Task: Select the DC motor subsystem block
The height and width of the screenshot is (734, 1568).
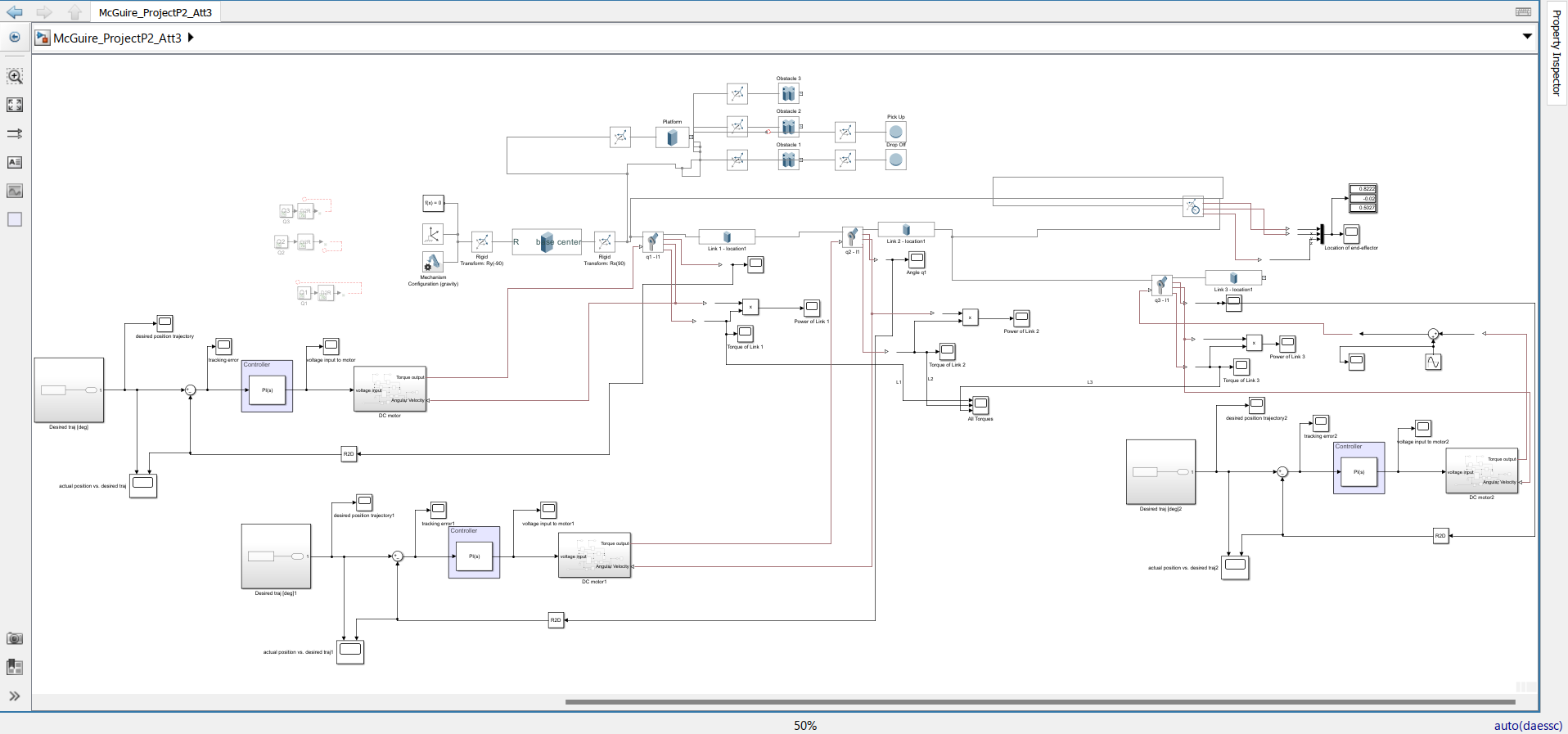Action: (x=390, y=389)
